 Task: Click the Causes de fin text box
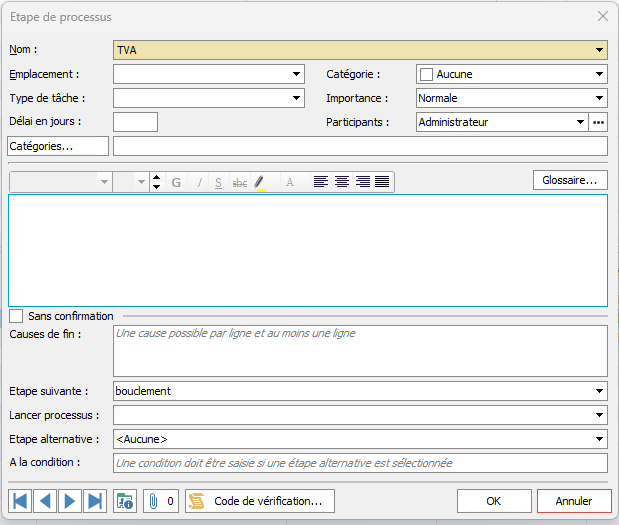[360, 351]
